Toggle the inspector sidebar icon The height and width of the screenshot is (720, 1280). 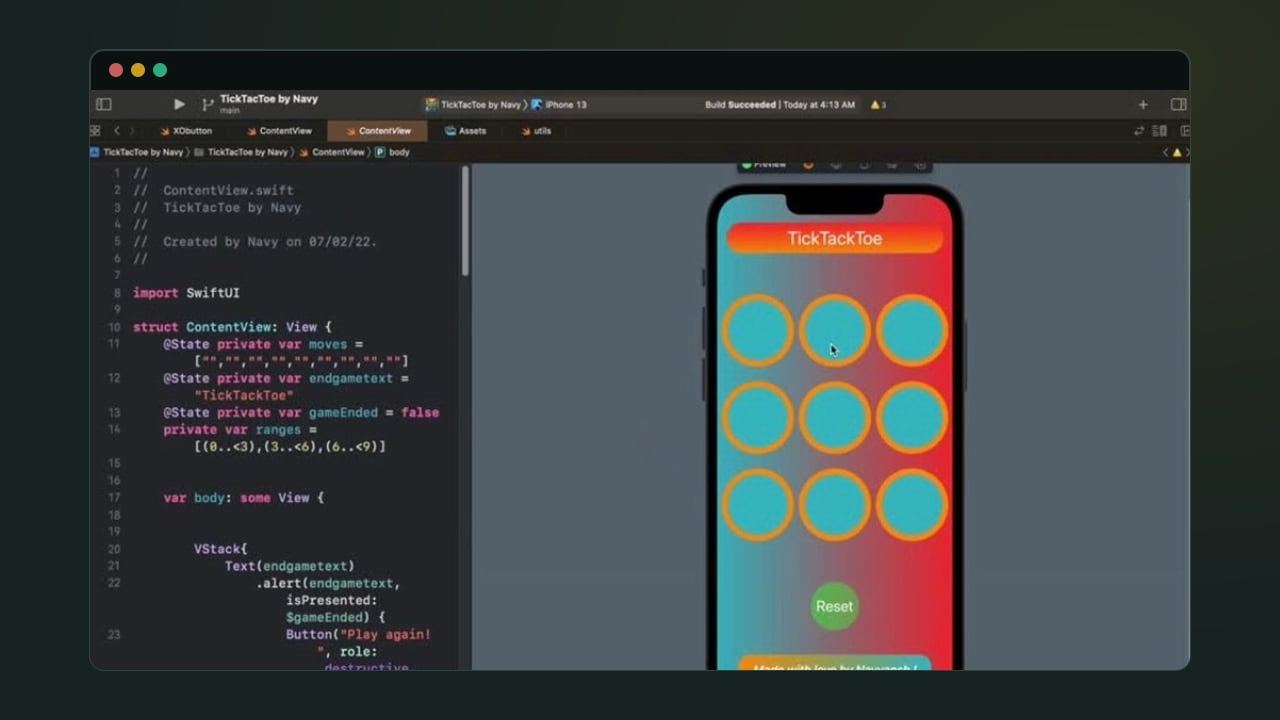[x=1179, y=104]
